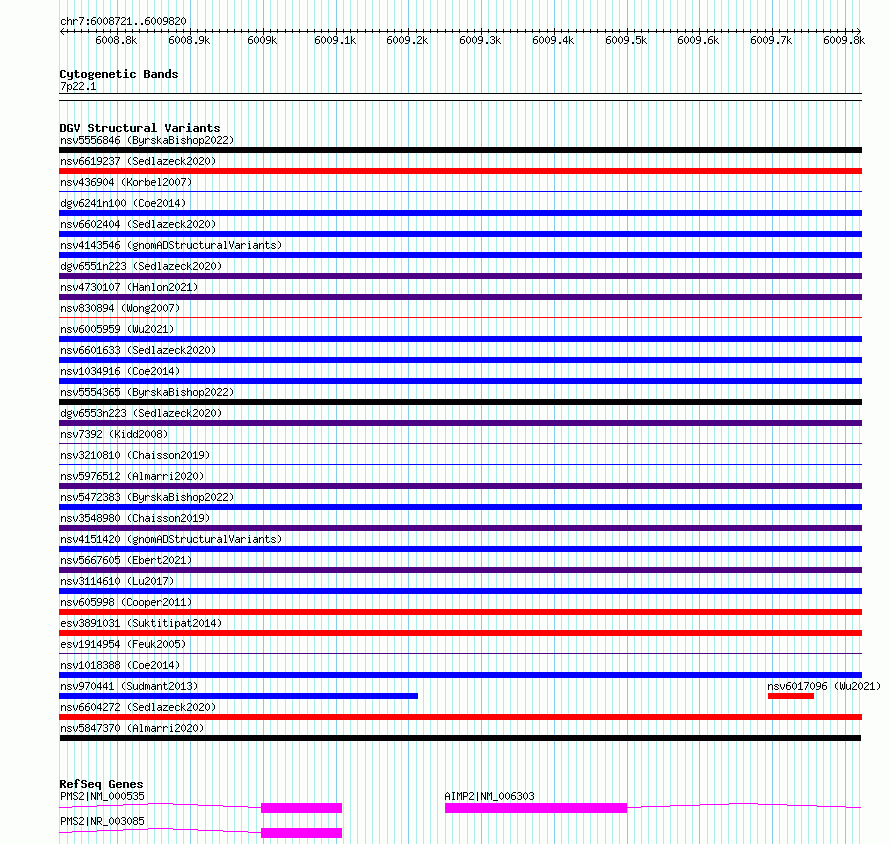Click the 6009.2k ruler tick label

pyautogui.click(x=408, y=40)
